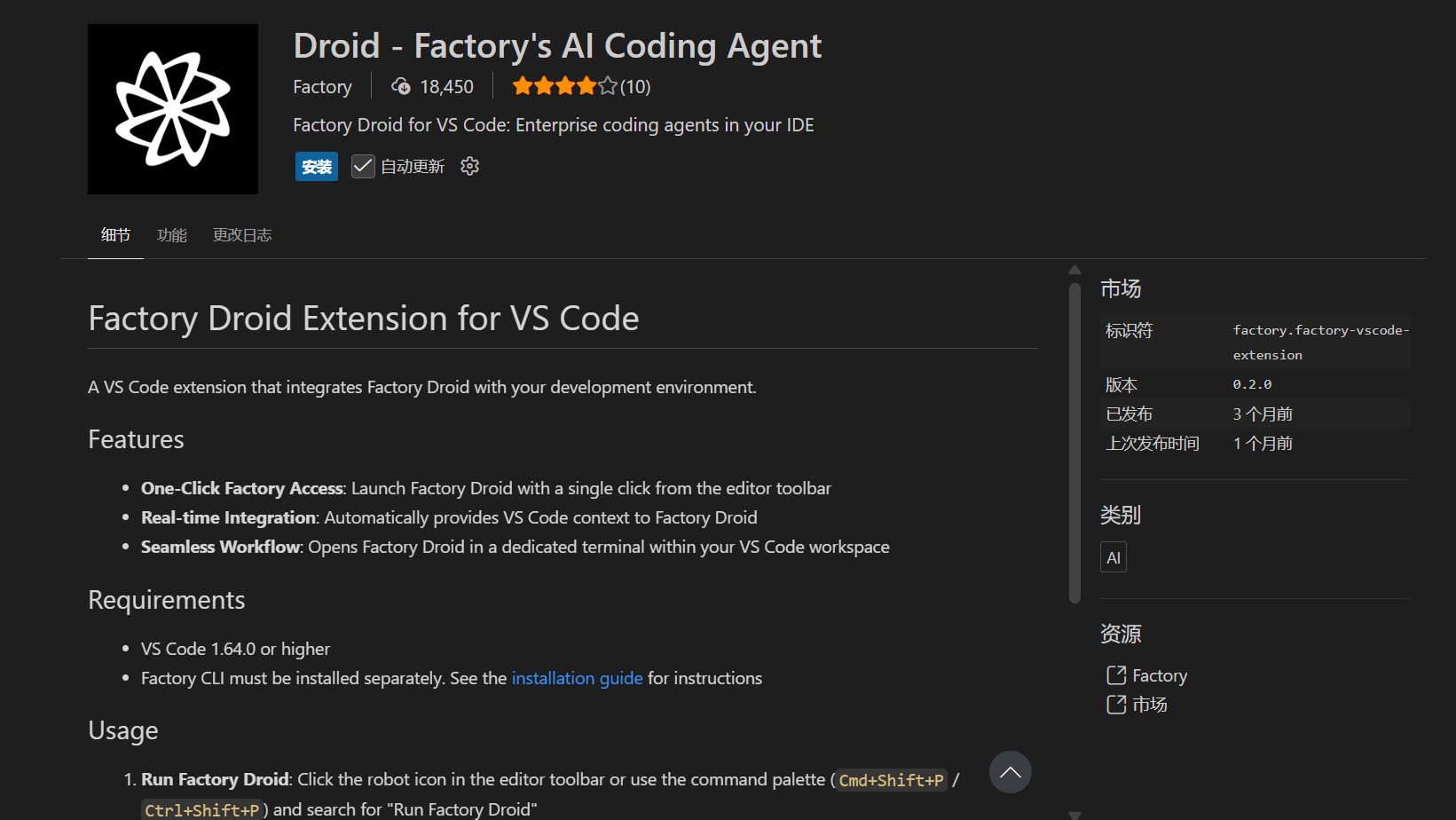Click the Features heading

tap(136, 439)
